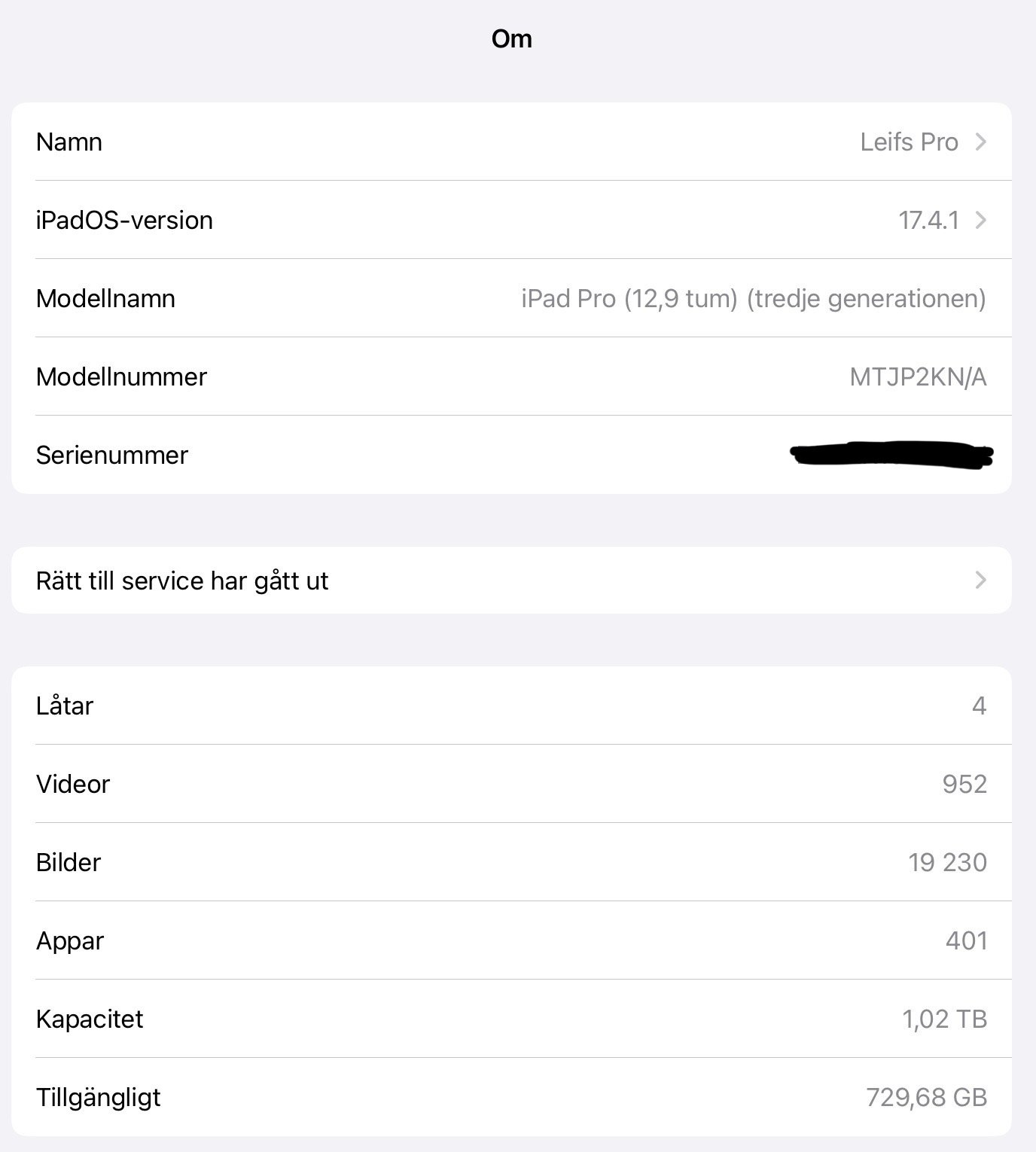The width and height of the screenshot is (1036, 1152).
Task: Select the Videor count 952
Action: pyautogui.click(x=964, y=784)
